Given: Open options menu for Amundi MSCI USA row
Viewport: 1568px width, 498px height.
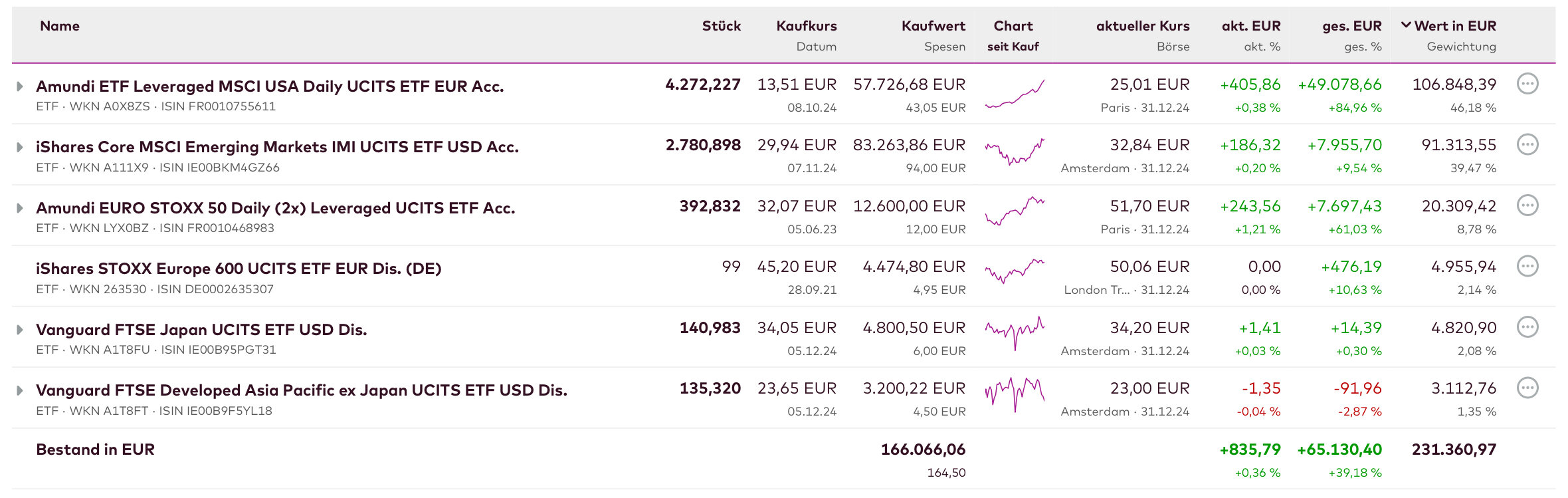Looking at the screenshot, I should 1527,84.
